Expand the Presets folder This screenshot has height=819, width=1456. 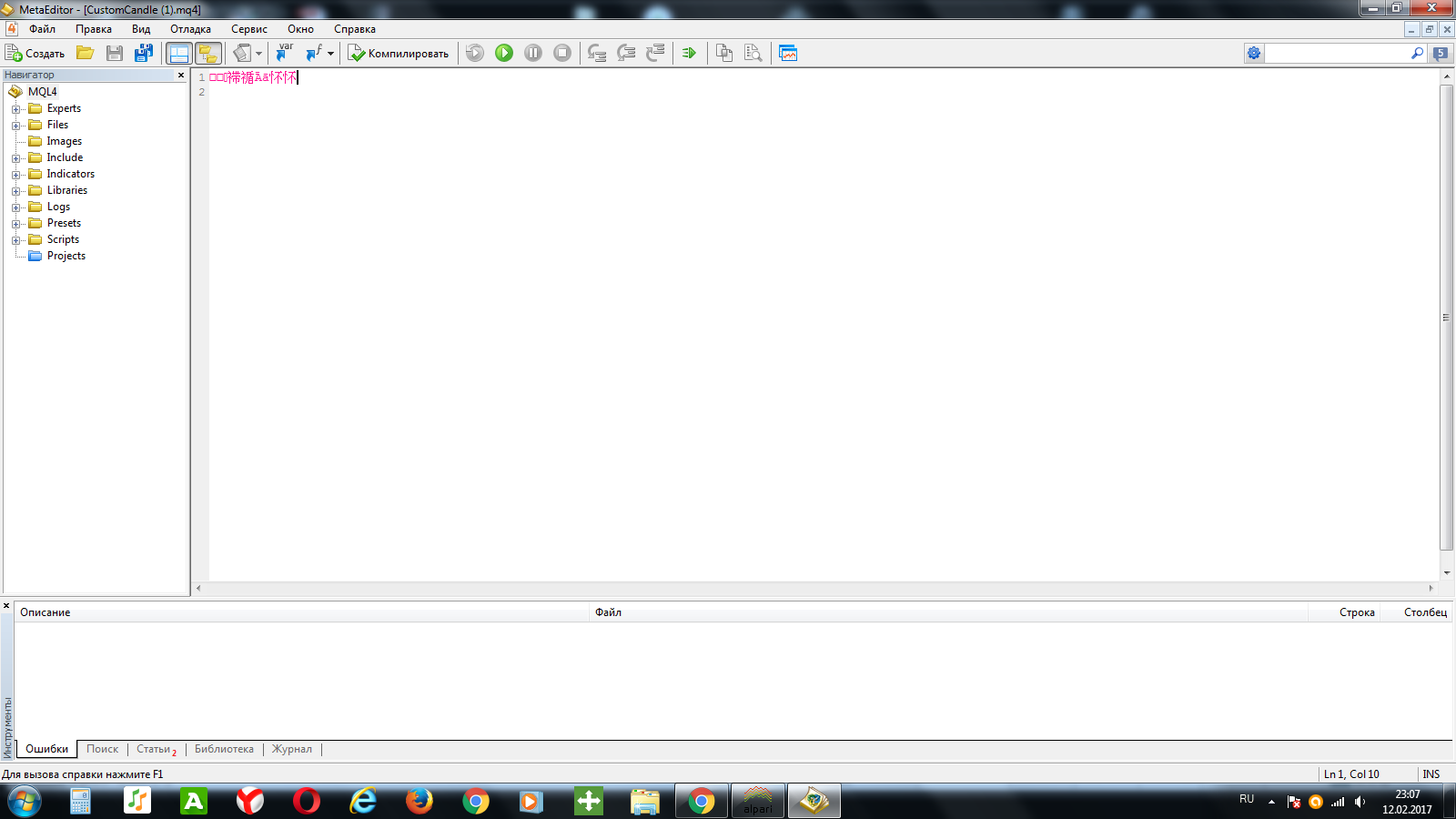click(x=15, y=224)
